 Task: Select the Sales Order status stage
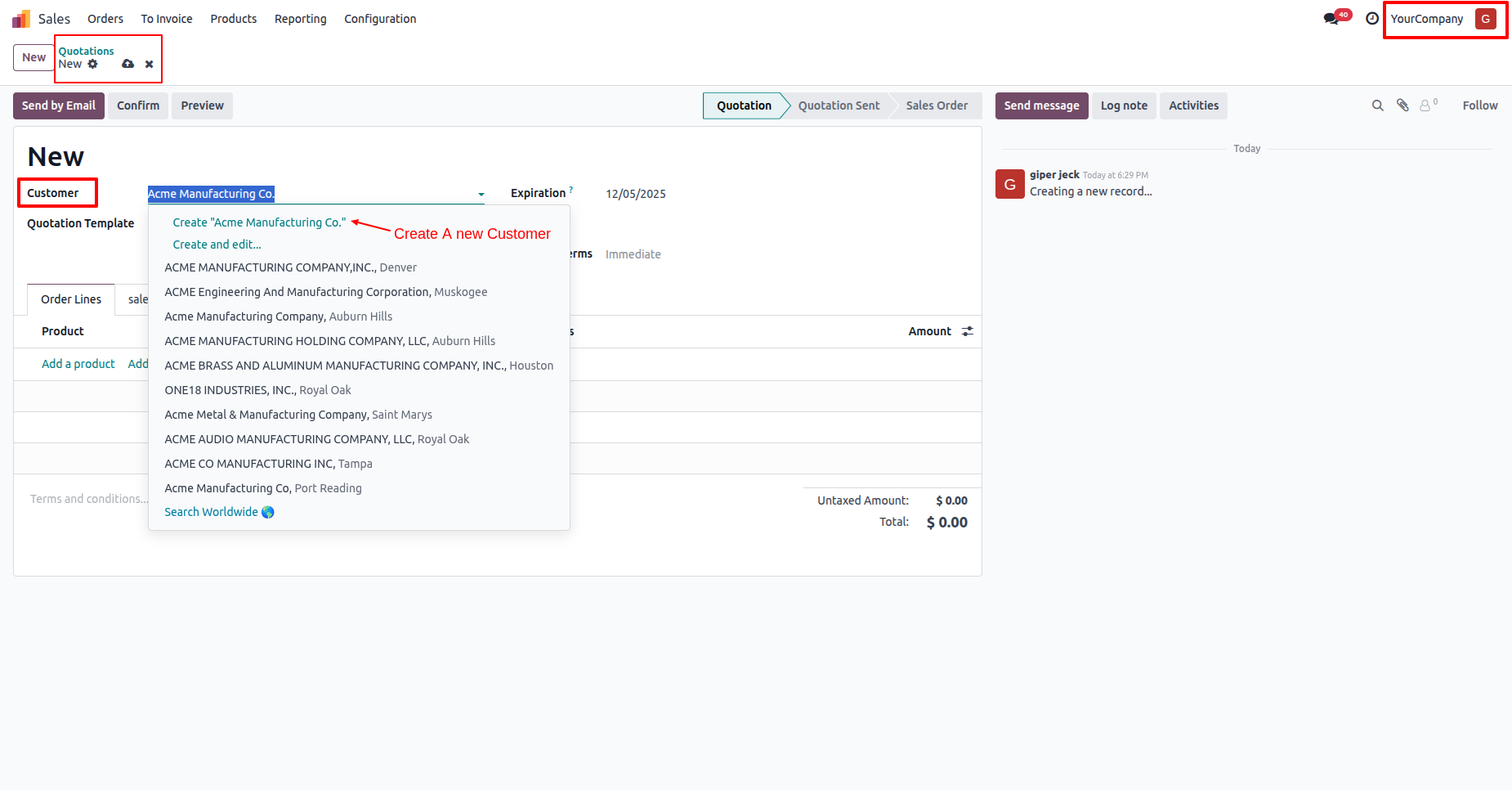tap(937, 105)
